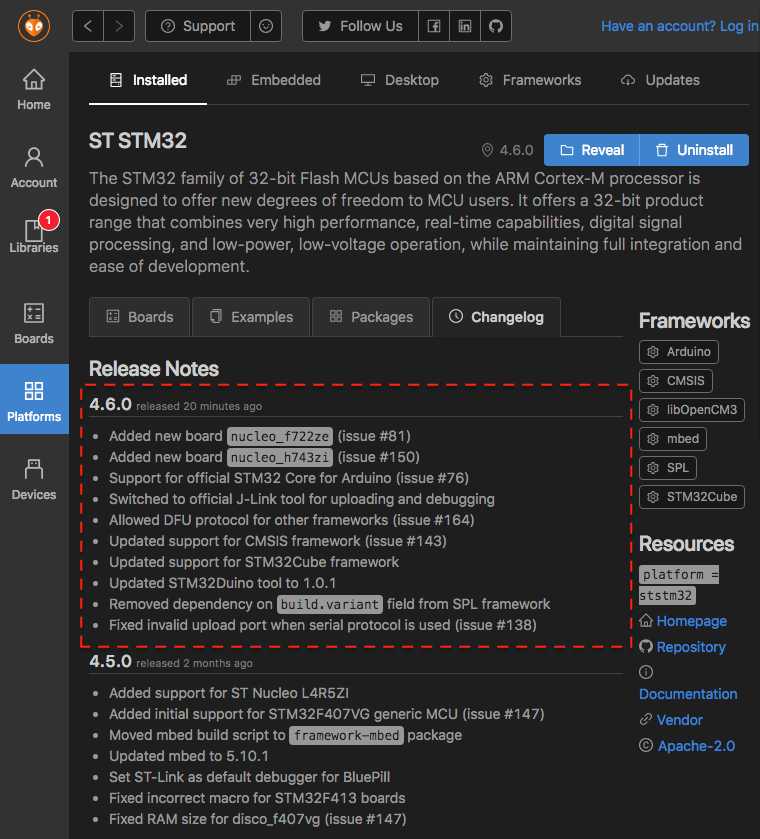
Task: Click the house icon beside Homepage
Action: (x=646, y=621)
